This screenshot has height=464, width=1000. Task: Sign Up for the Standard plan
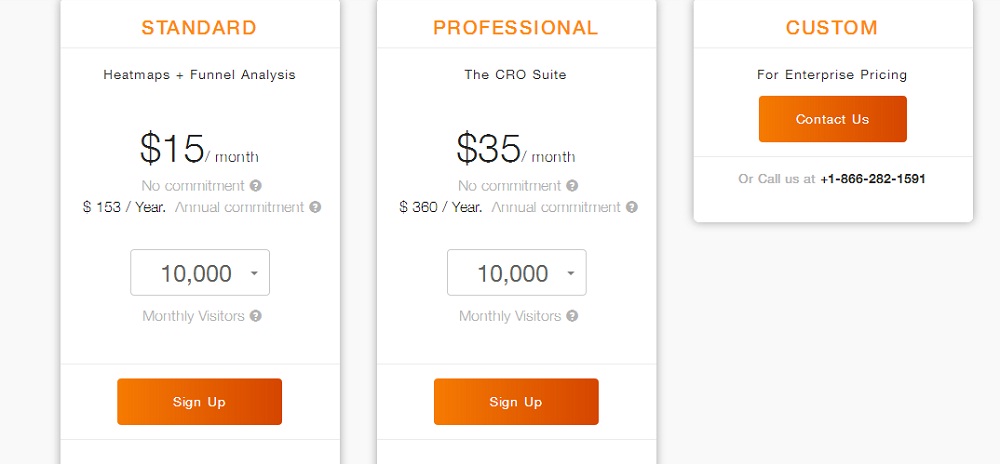tap(199, 402)
